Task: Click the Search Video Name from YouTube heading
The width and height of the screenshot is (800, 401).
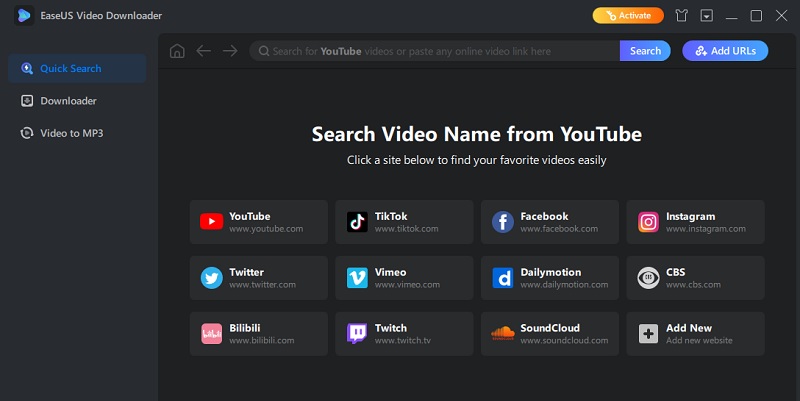Action: [x=477, y=134]
